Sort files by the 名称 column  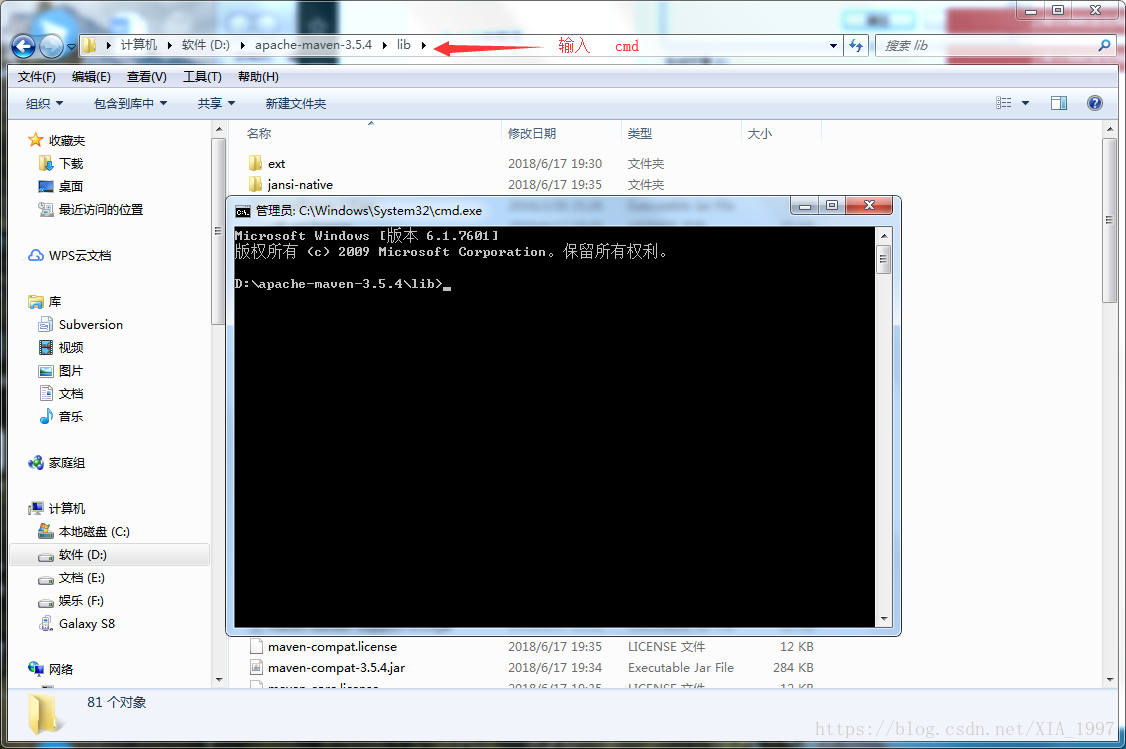[x=259, y=134]
